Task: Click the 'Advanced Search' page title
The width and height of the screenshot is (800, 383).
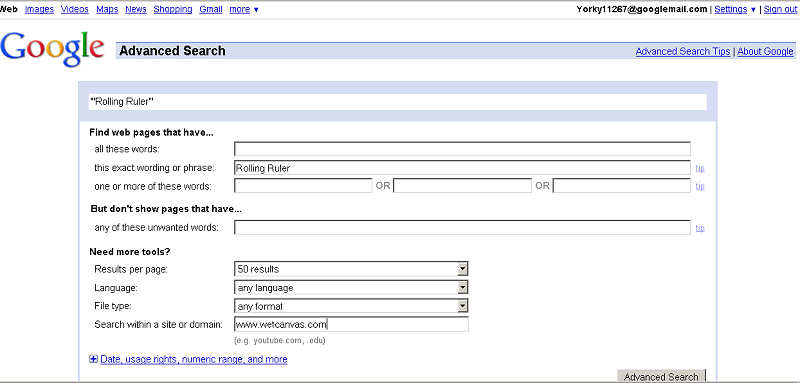Action: [172, 51]
